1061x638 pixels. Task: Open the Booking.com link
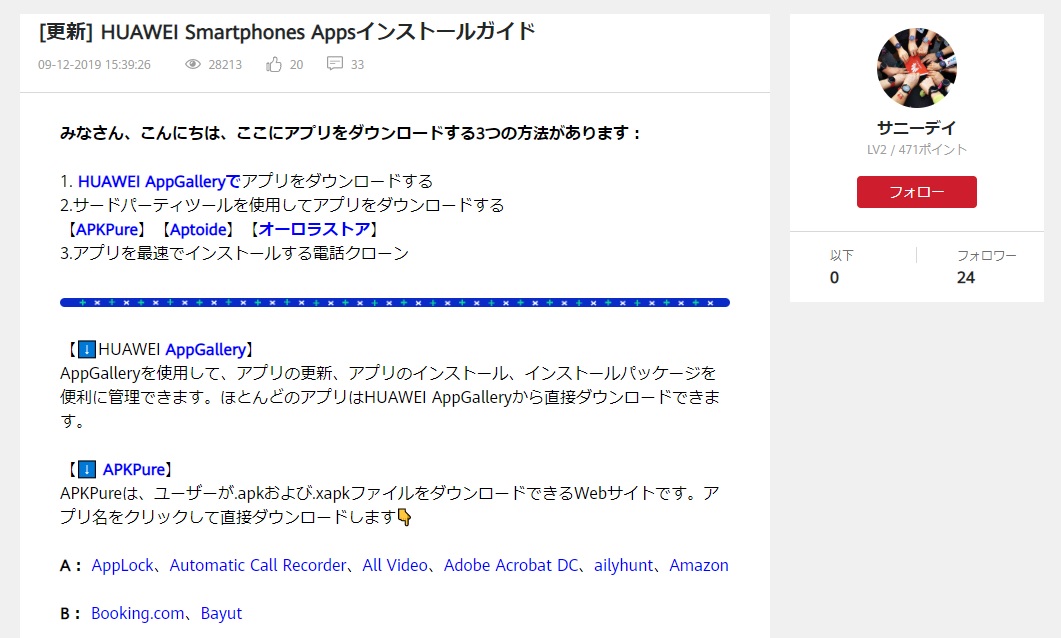point(137,614)
